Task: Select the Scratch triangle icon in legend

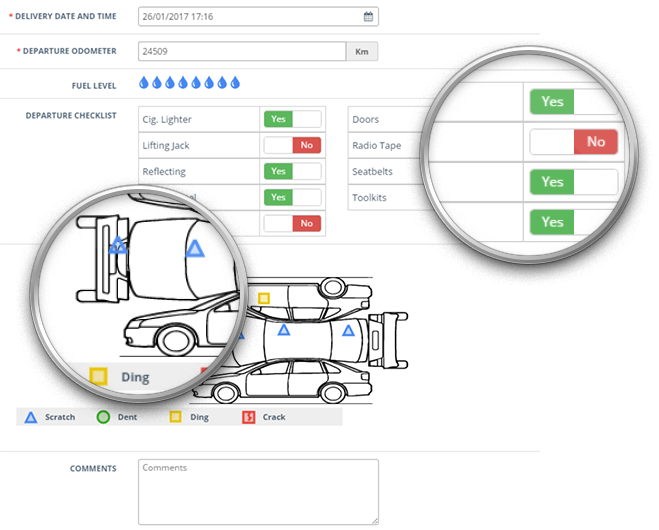Action: (x=31, y=417)
